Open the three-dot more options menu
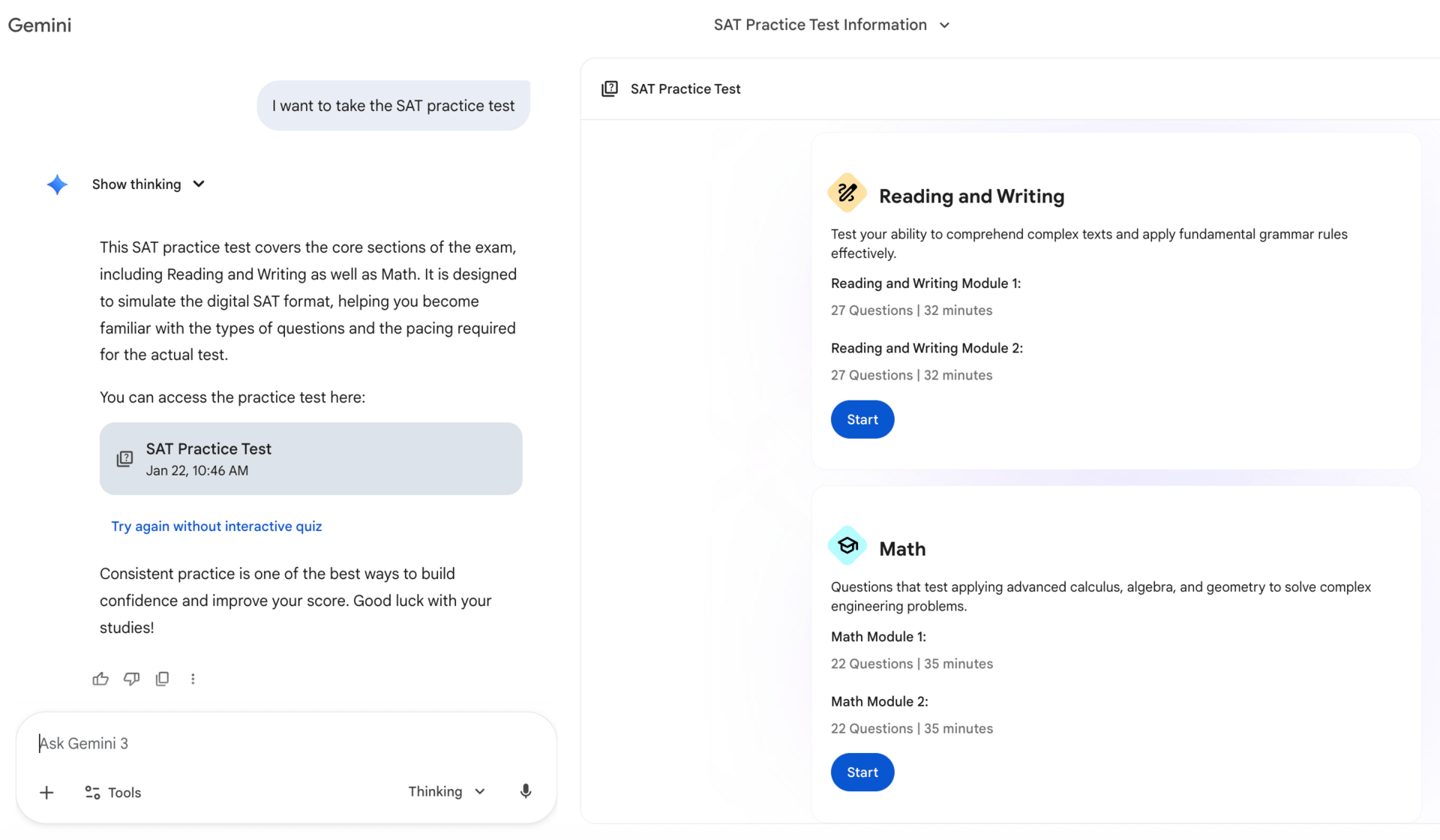The height and width of the screenshot is (840, 1440). click(x=193, y=679)
